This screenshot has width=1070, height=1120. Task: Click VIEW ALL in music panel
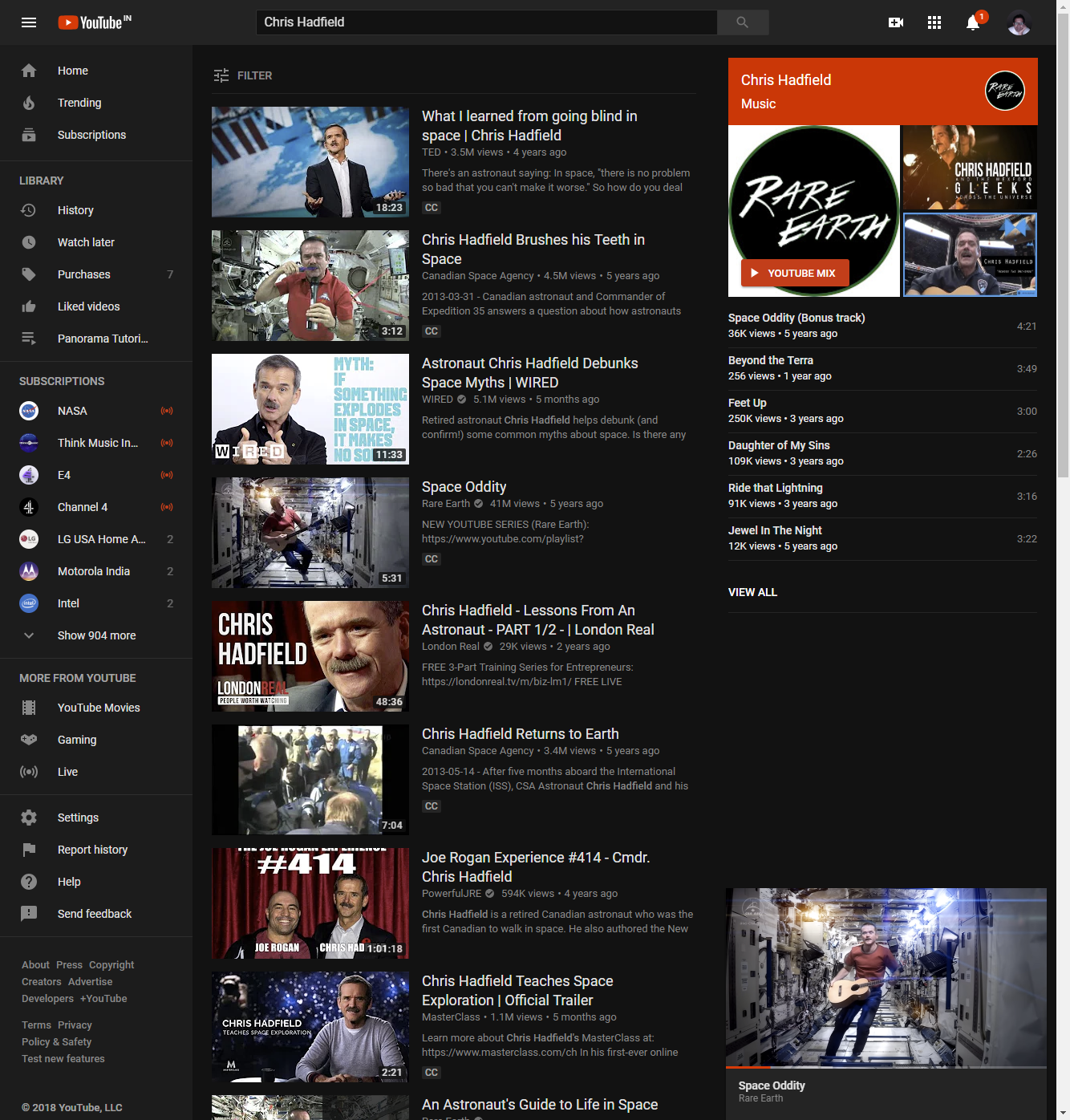pyautogui.click(x=752, y=592)
